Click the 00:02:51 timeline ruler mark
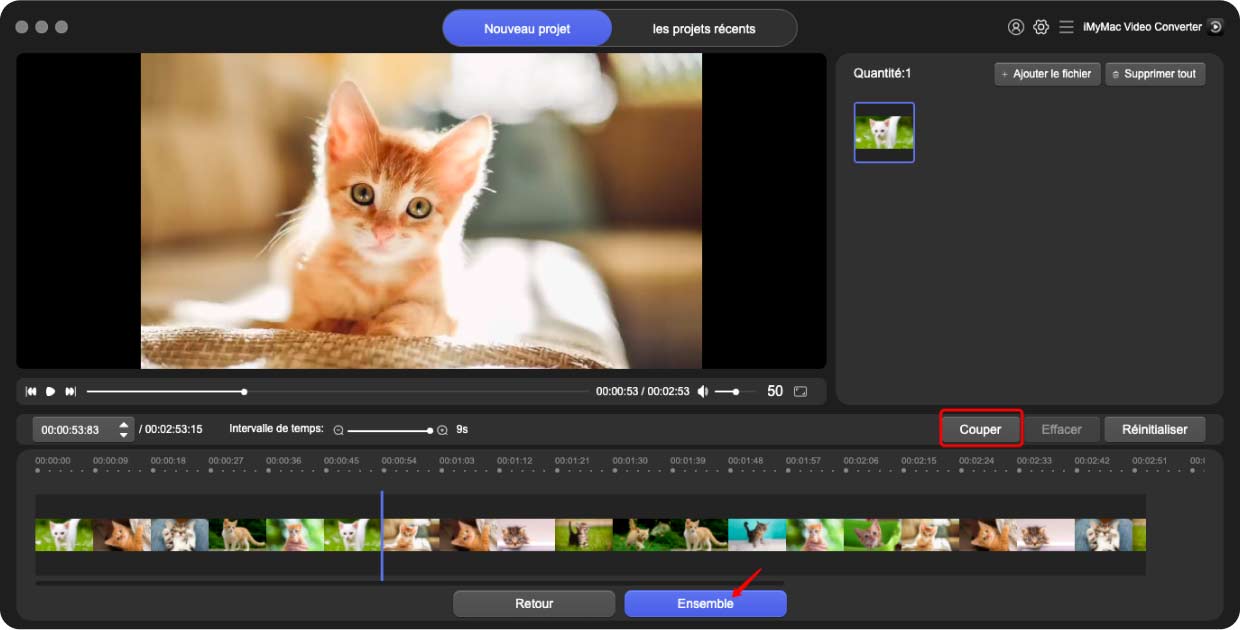Screen dimensions: 1240x630 [x=1150, y=461]
